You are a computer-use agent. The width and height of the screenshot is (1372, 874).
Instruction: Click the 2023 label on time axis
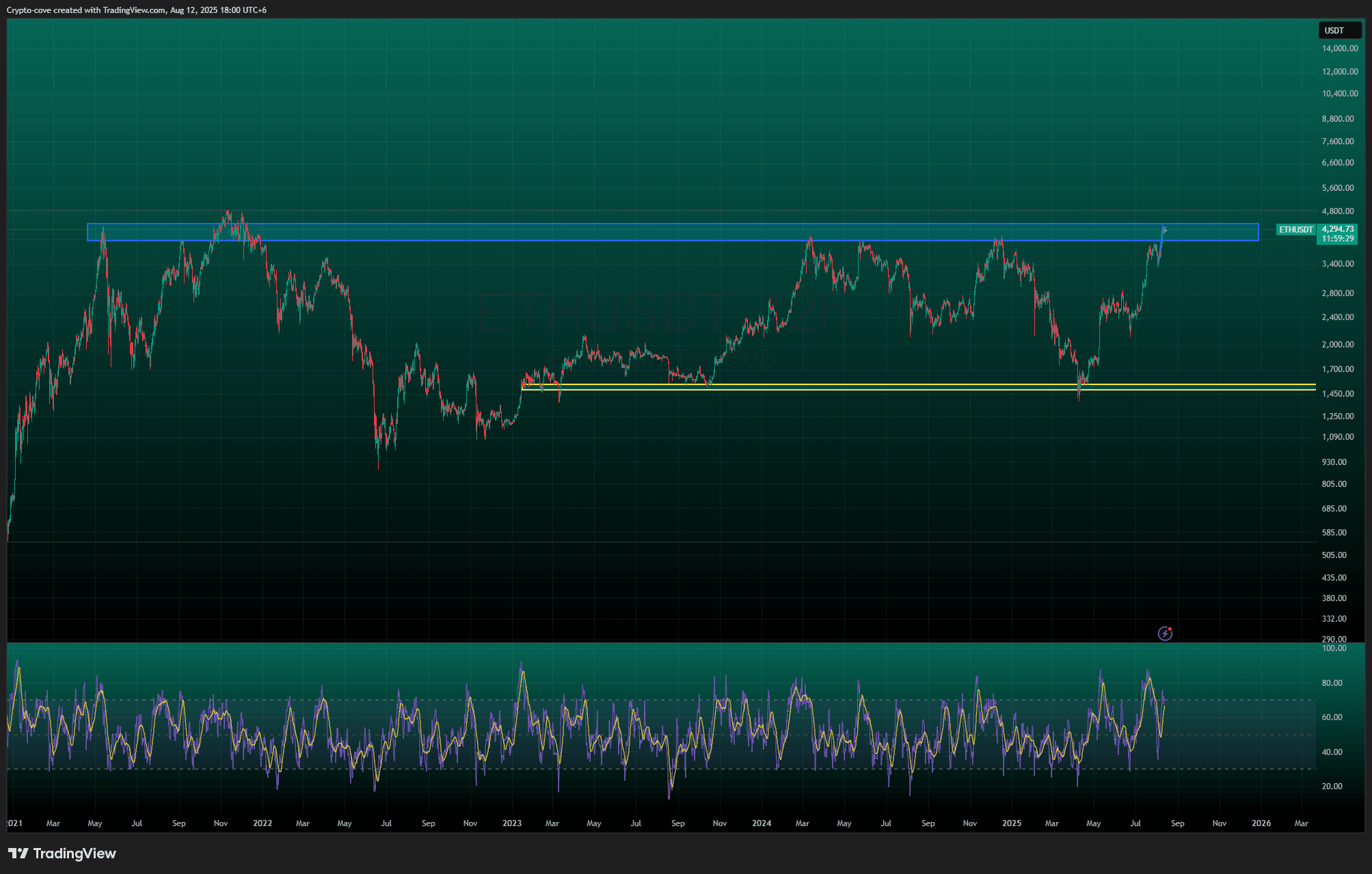pos(511,823)
